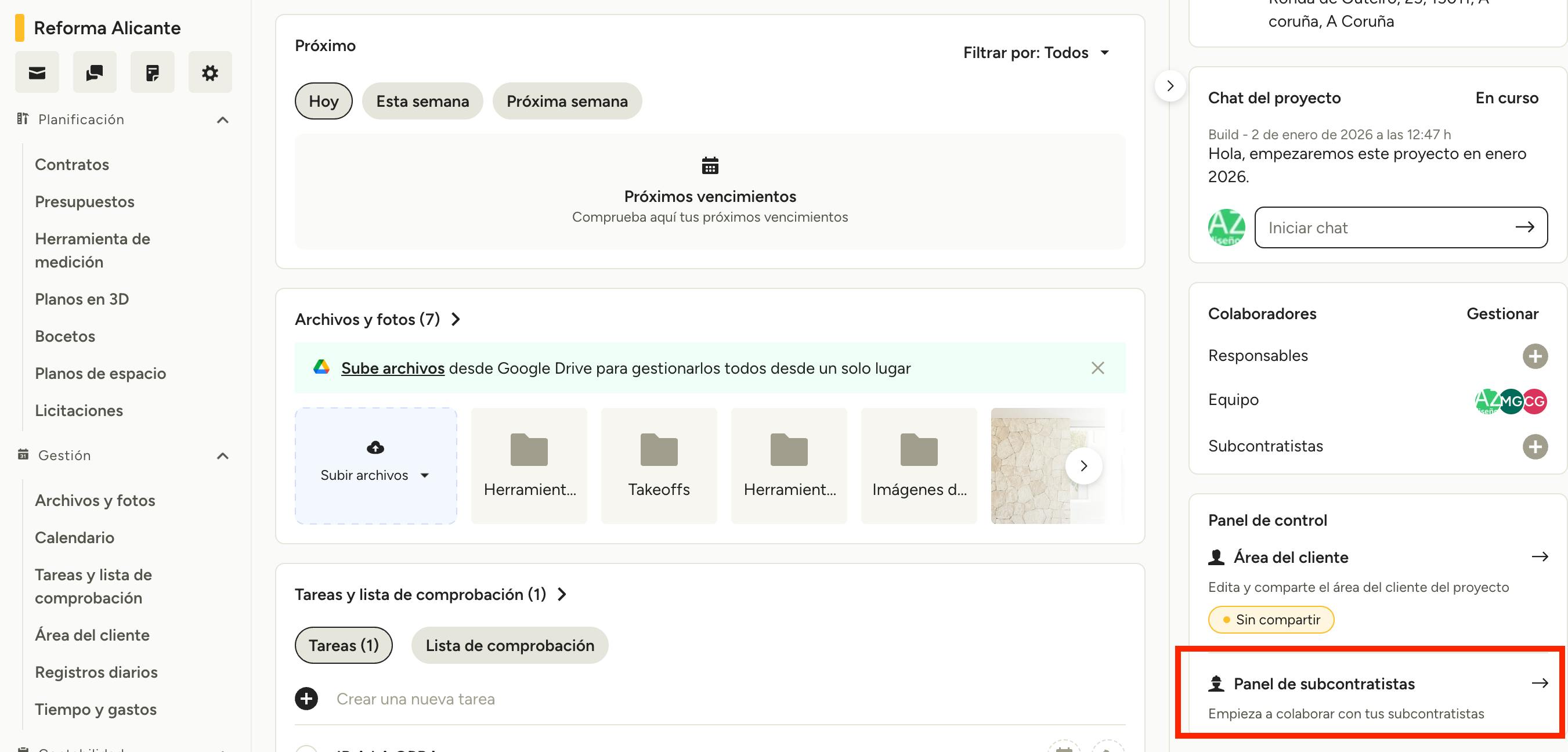Screen dimensions: 1568x752
Task: Open the mail envelope icon
Action: 37,73
